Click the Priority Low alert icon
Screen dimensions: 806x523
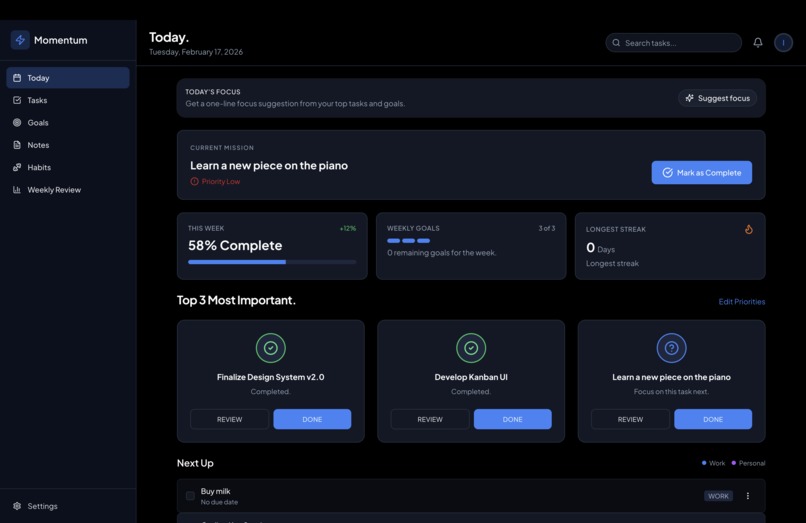pos(194,181)
